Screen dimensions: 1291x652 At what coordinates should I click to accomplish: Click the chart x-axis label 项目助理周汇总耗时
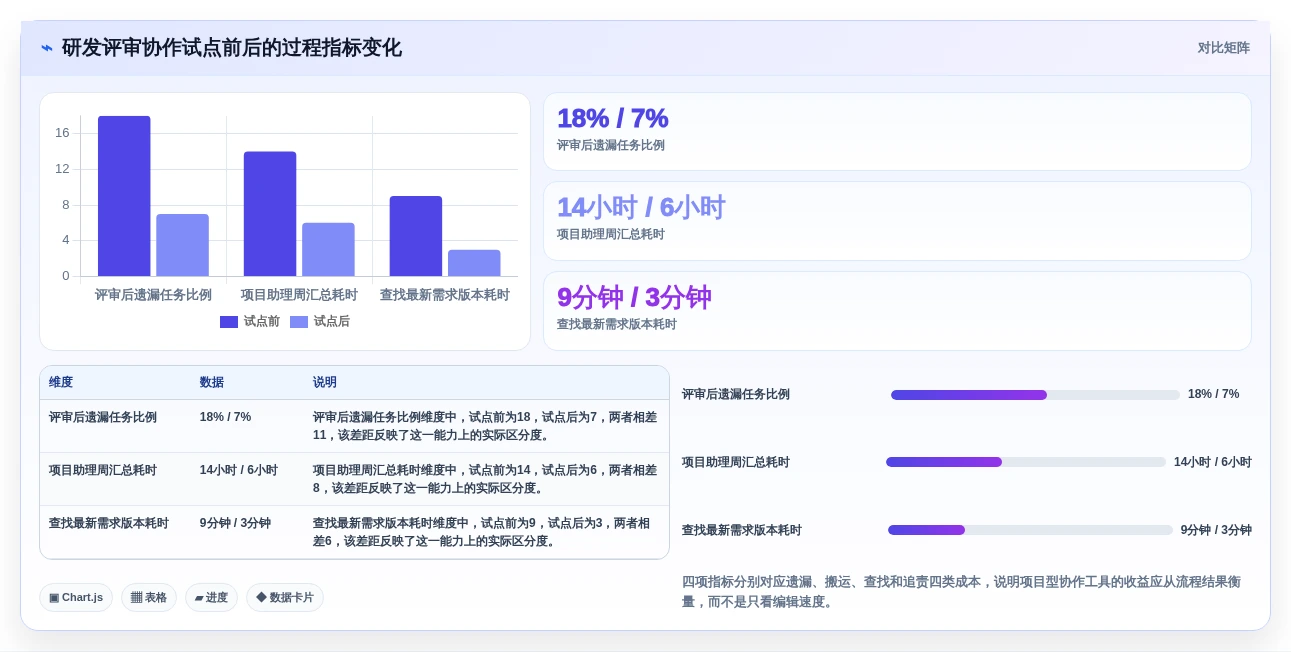[299, 295]
